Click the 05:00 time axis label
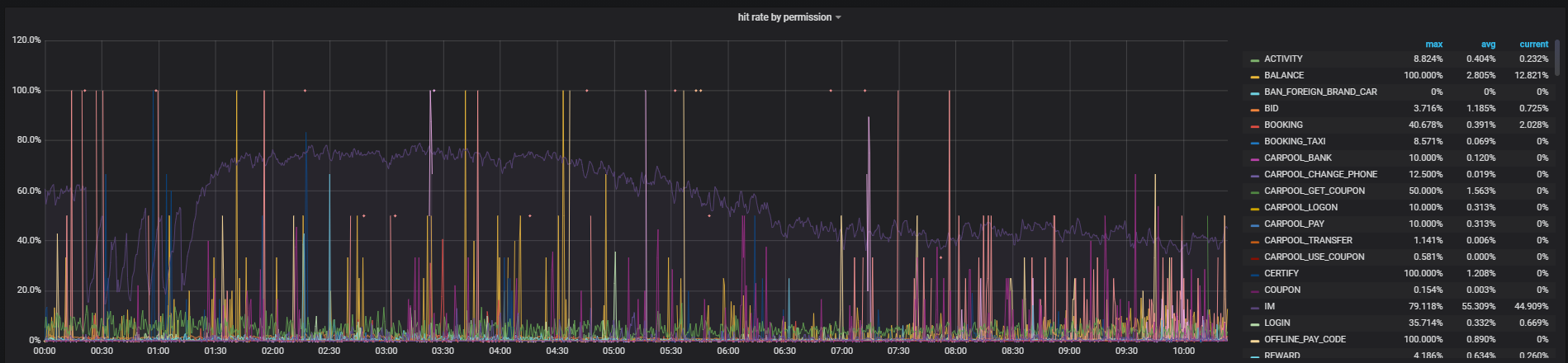 pos(613,351)
